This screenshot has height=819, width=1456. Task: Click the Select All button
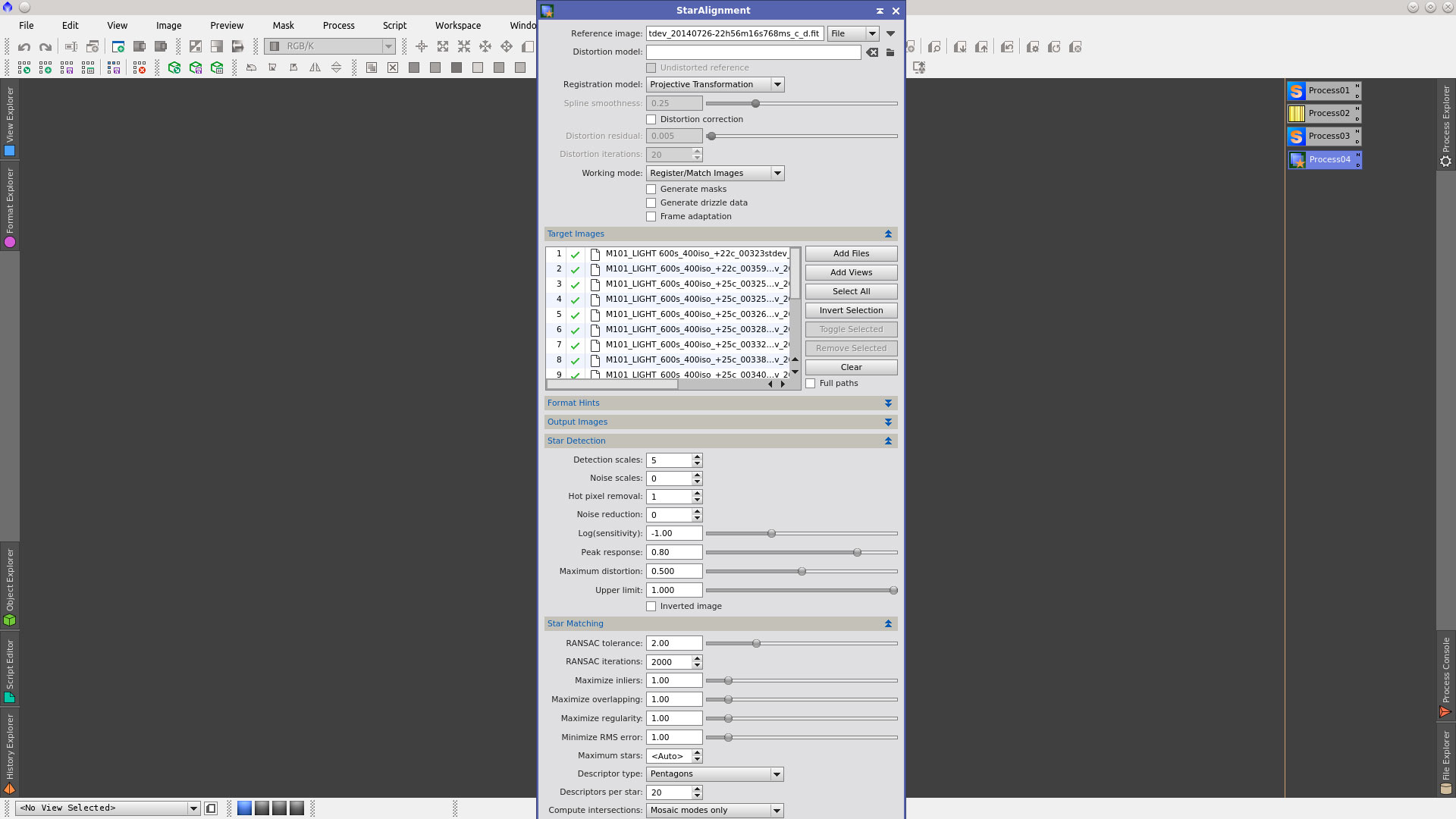[x=851, y=291]
